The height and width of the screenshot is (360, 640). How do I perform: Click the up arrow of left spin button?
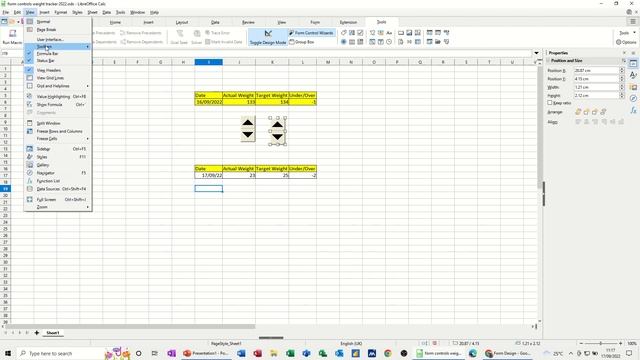coord(248,122)
